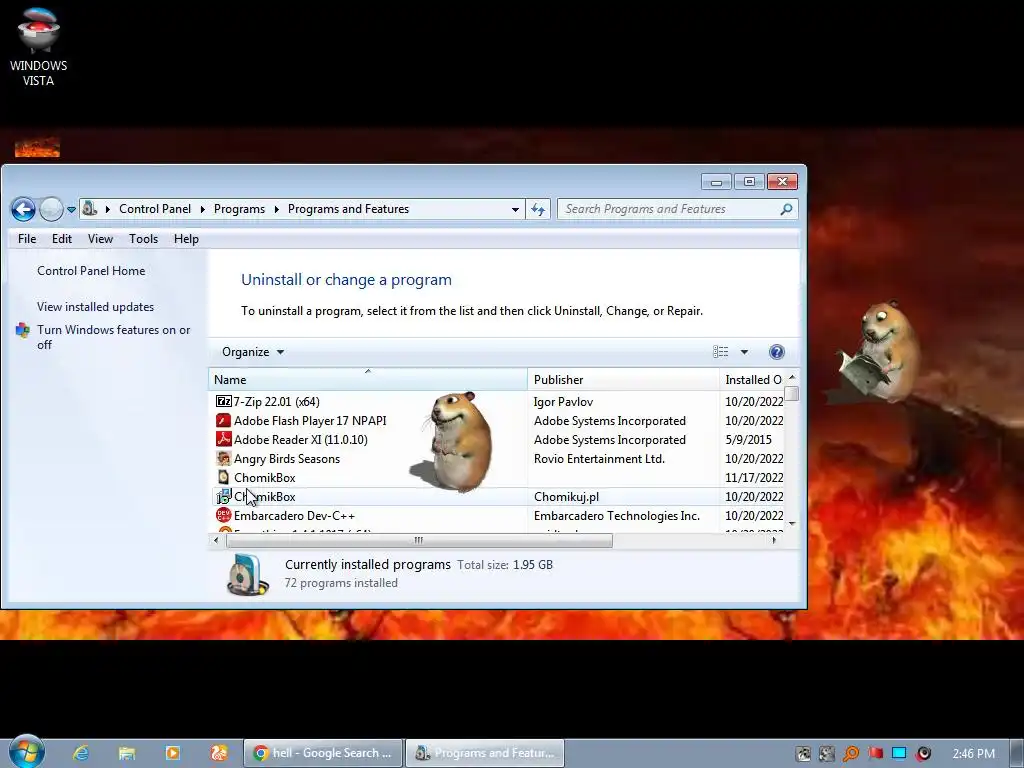
Task: Click Programs and Features taskbar button
Action: (485, 753)
